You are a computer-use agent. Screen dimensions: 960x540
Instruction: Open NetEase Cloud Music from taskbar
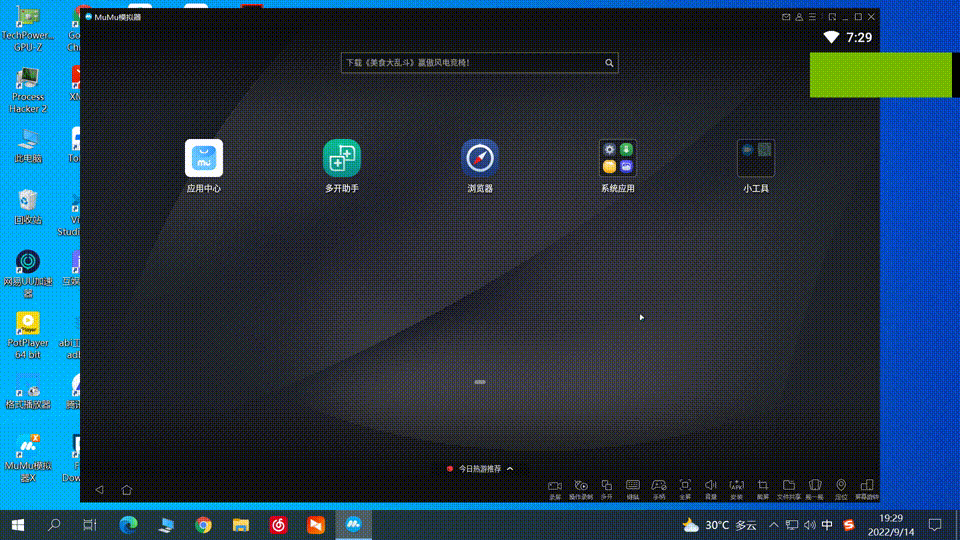click(279, 525)
